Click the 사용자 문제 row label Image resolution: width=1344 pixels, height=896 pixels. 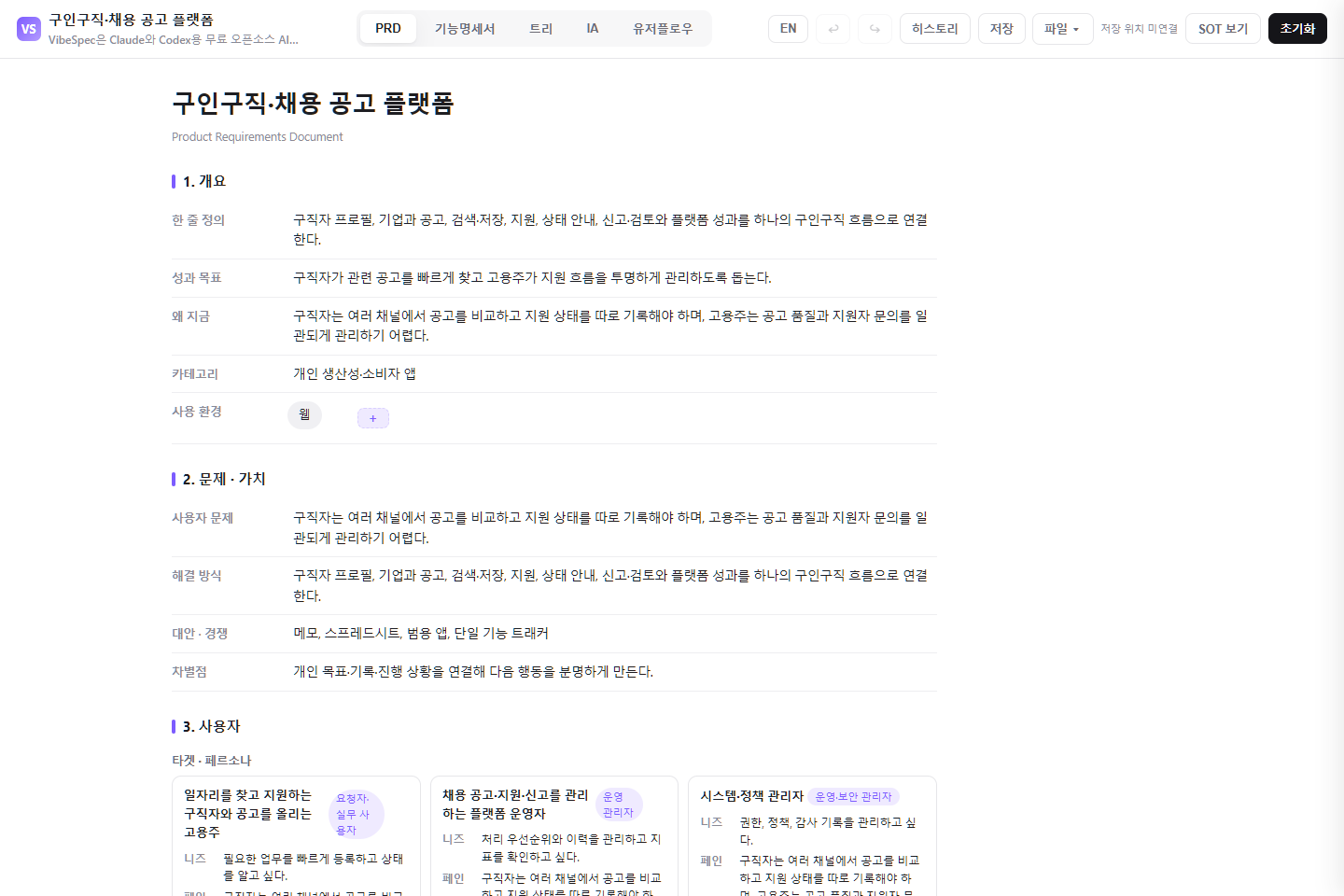pos(203,518)
